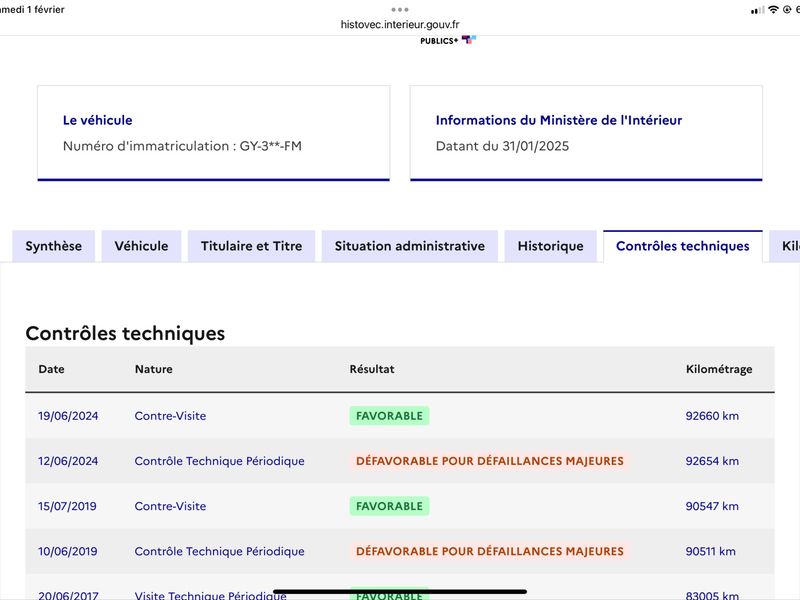This screenshot has height=600, width=800.
Task: Open the partially visible Kilométrage tab
Action: [786, 246]
